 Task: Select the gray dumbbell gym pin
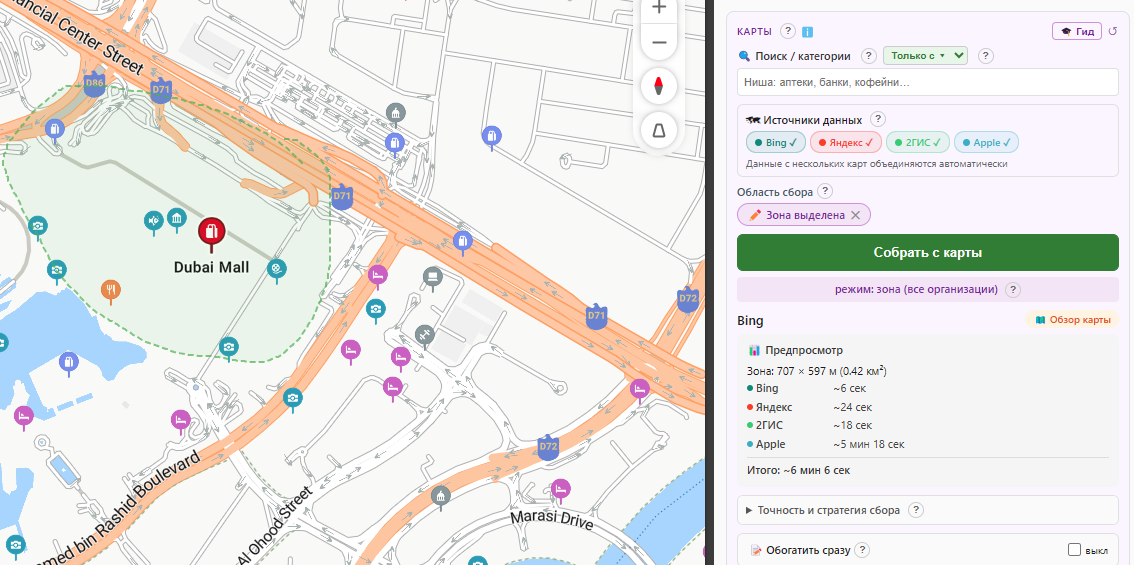click(425, 335)
